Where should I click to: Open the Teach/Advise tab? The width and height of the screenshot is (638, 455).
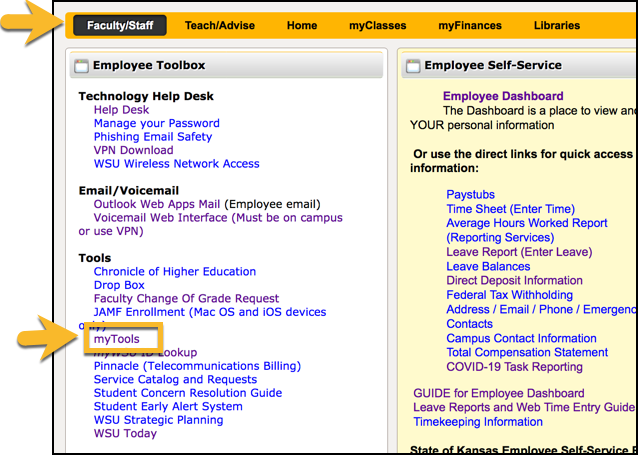[220, 26]
